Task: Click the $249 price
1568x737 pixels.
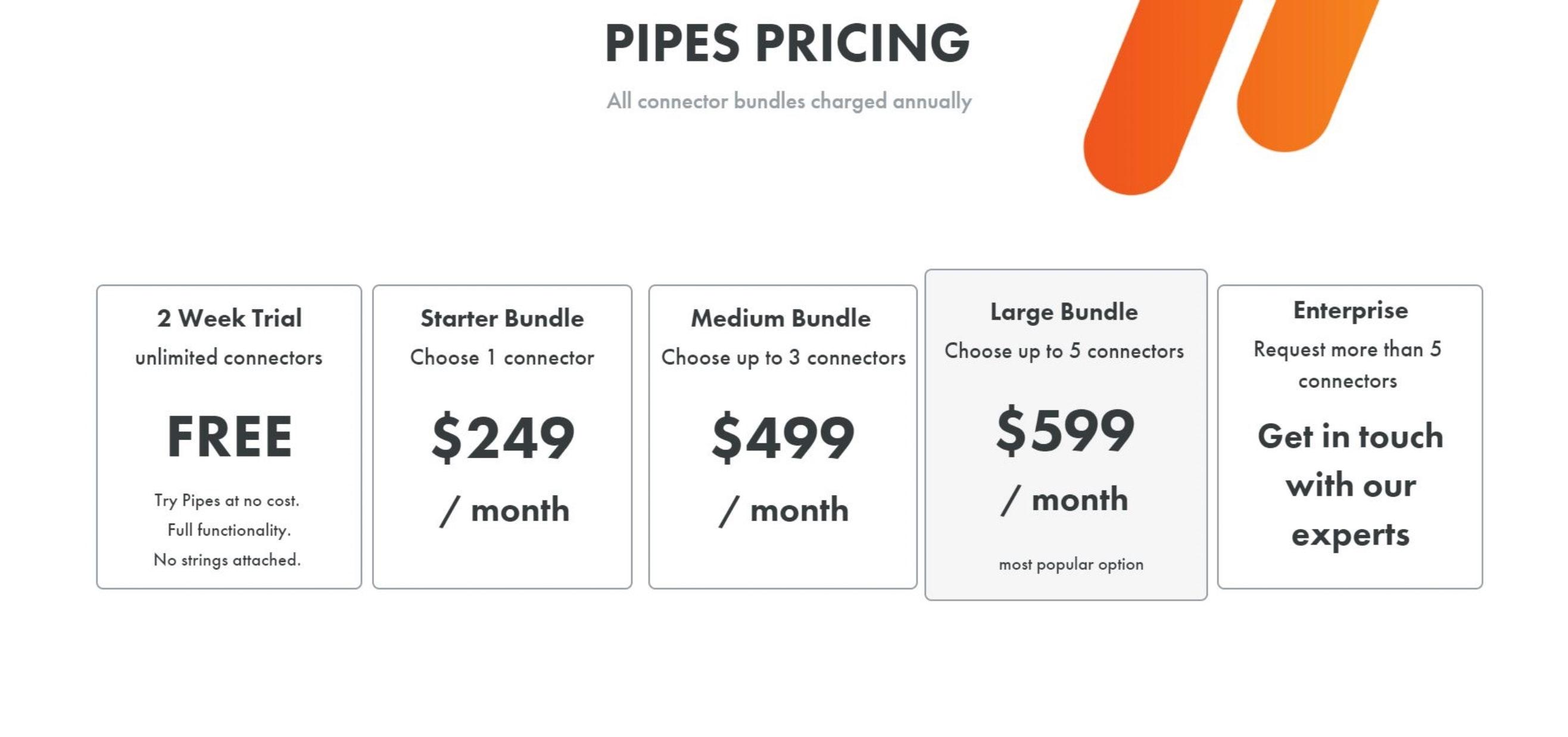Action: (503, 437)
